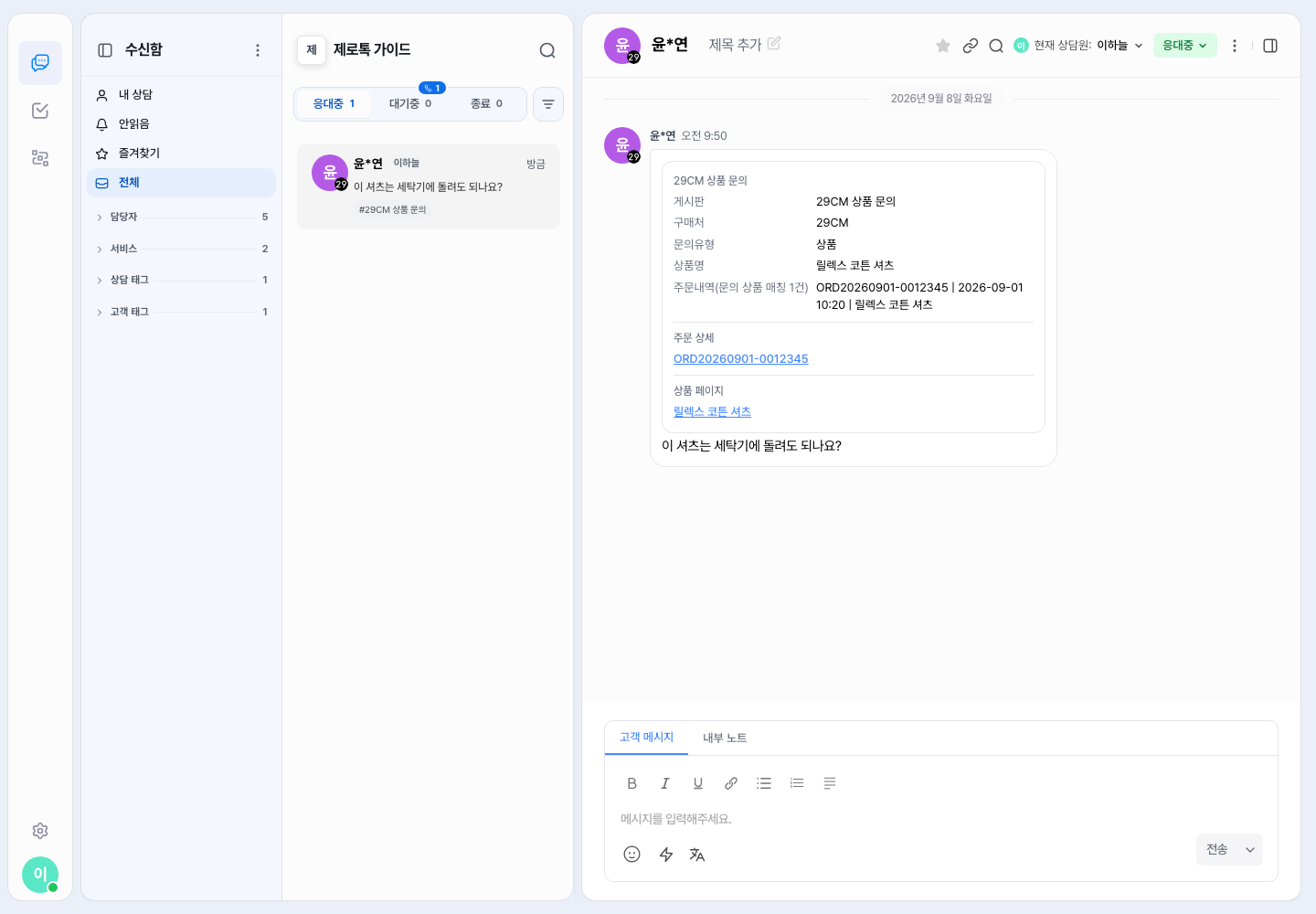
Task: Apply underline formatting
Action: [x=698, y=783]
